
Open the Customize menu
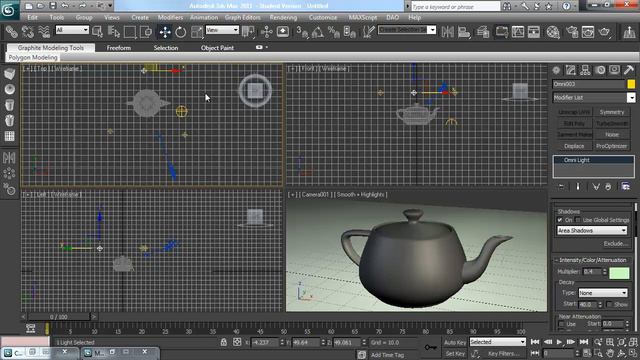[323, 18]
